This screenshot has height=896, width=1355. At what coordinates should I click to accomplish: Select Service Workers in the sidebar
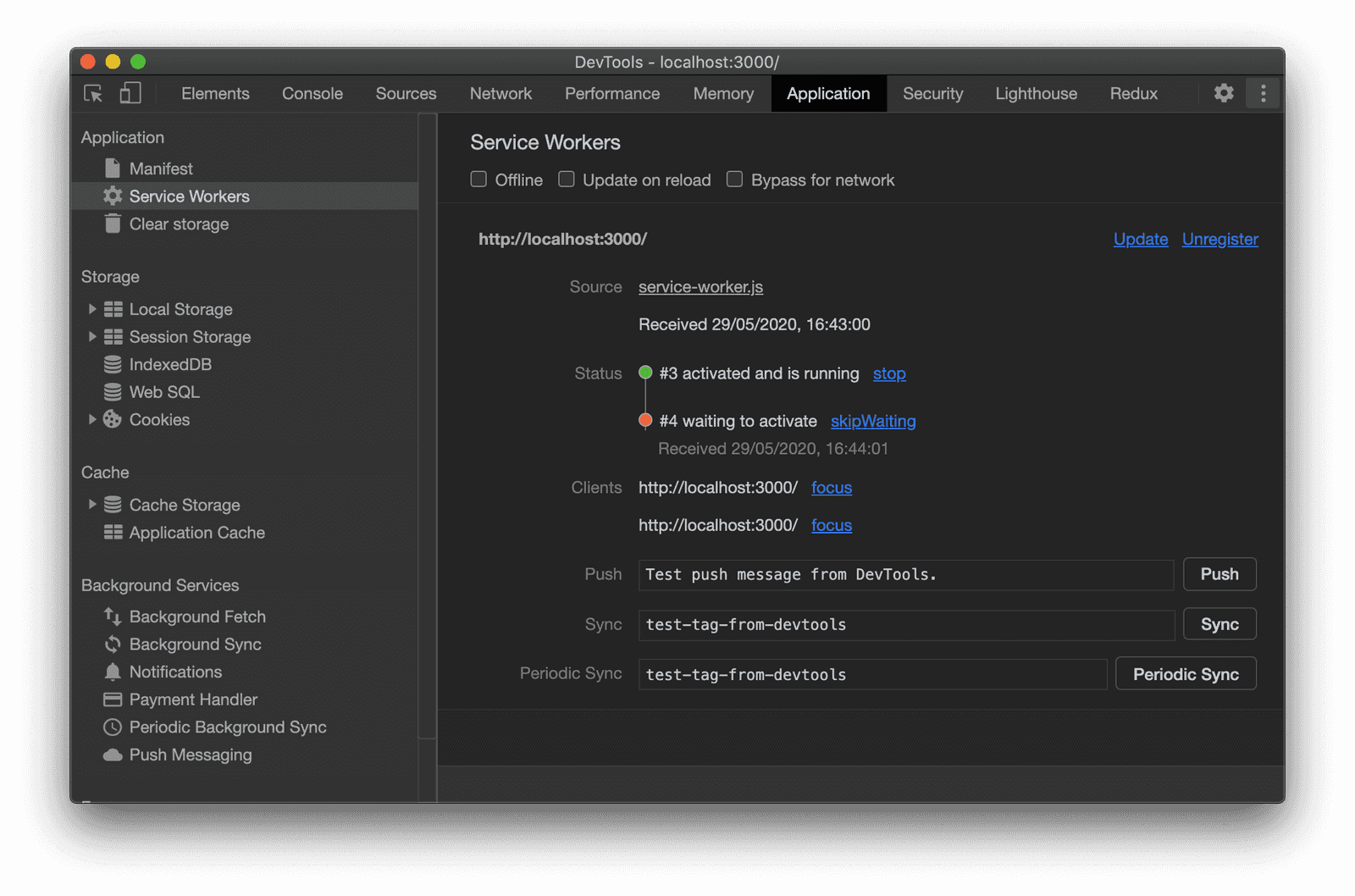189,196
